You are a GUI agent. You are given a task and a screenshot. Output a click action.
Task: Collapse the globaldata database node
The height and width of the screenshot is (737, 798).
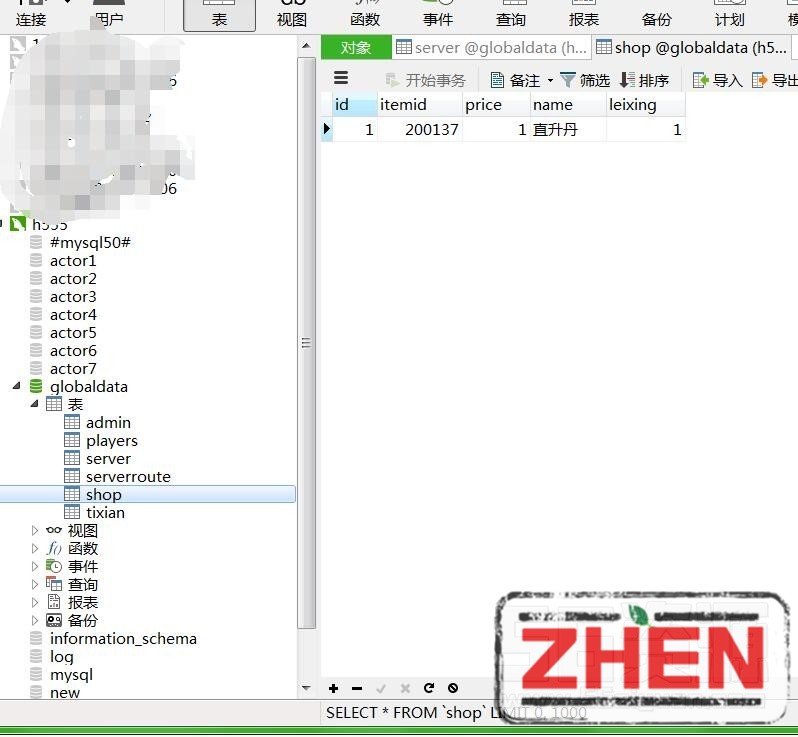16,387
